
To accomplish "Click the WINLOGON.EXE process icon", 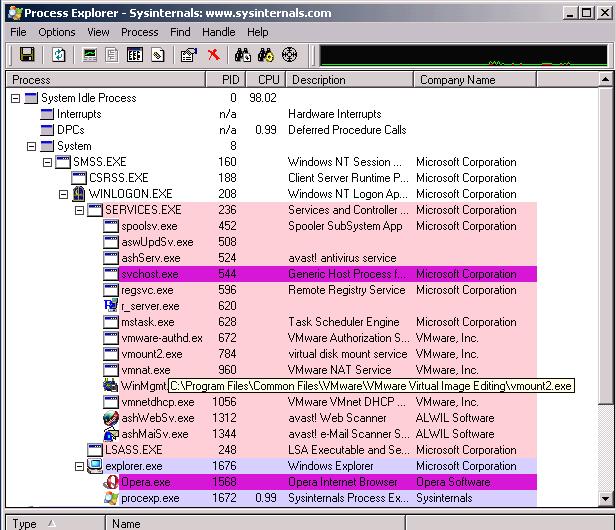I will (x=79, y=193).
